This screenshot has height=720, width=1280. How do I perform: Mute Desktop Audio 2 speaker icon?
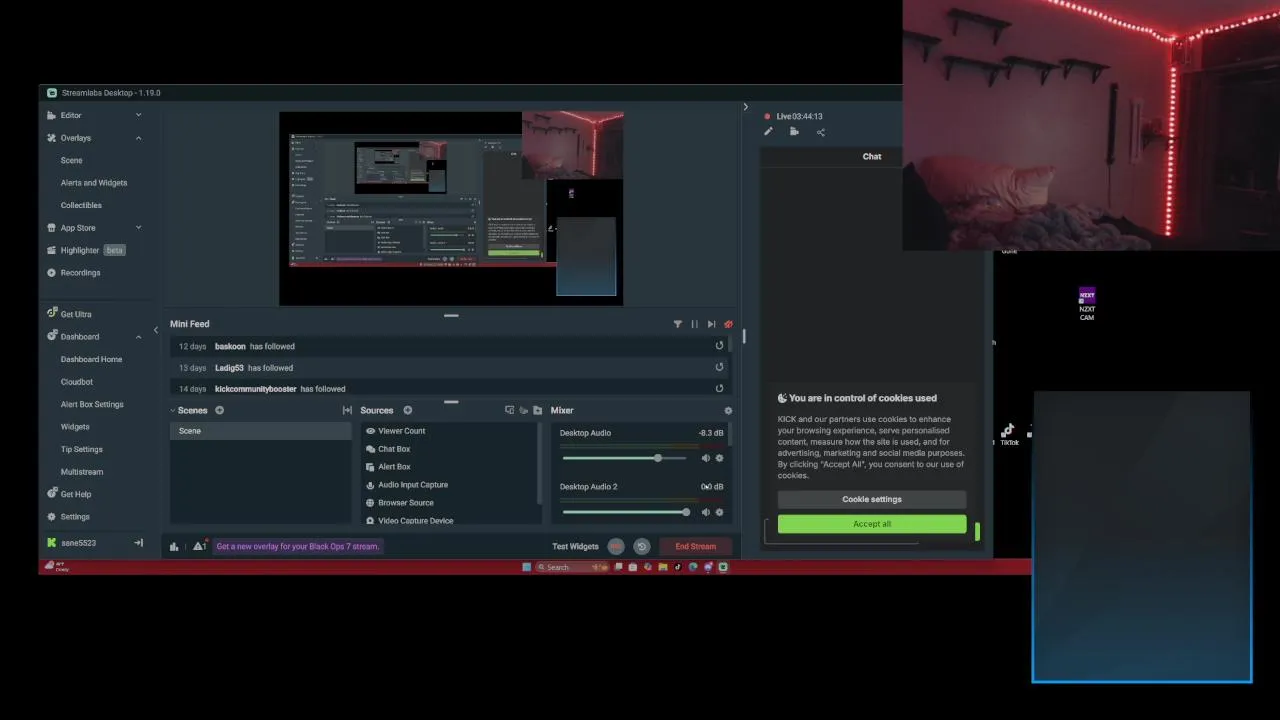coord(705,512)
